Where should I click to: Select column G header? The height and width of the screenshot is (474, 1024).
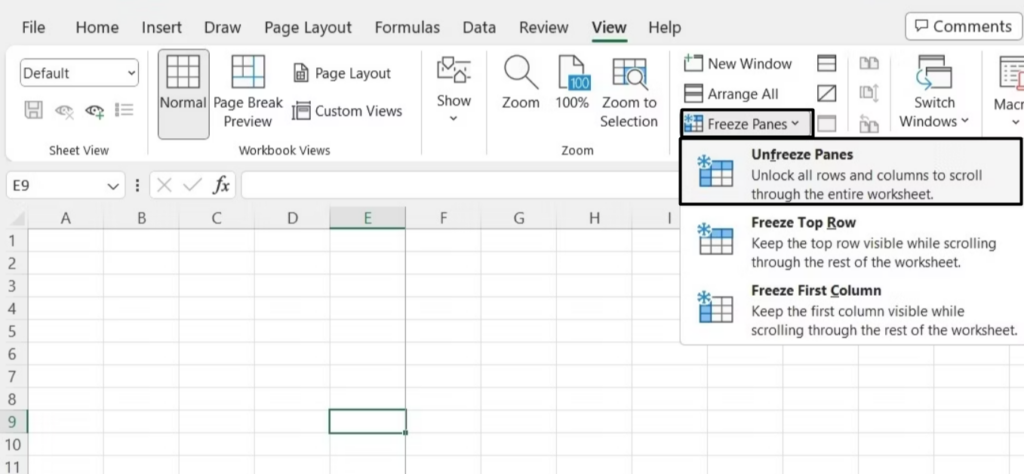point(519,218)
